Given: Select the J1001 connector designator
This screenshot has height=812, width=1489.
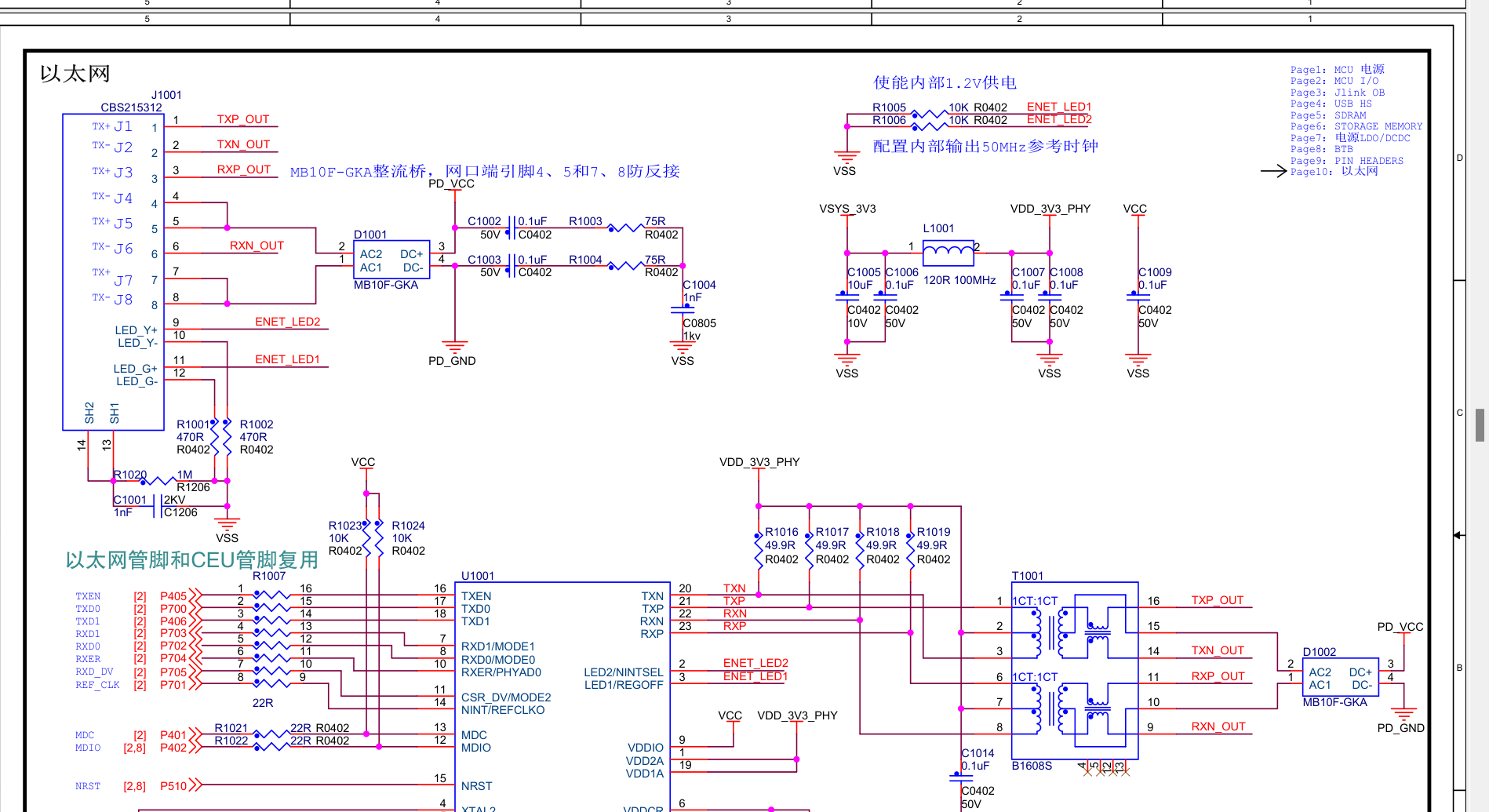Looking at the screenshot, I should [166, 95].
